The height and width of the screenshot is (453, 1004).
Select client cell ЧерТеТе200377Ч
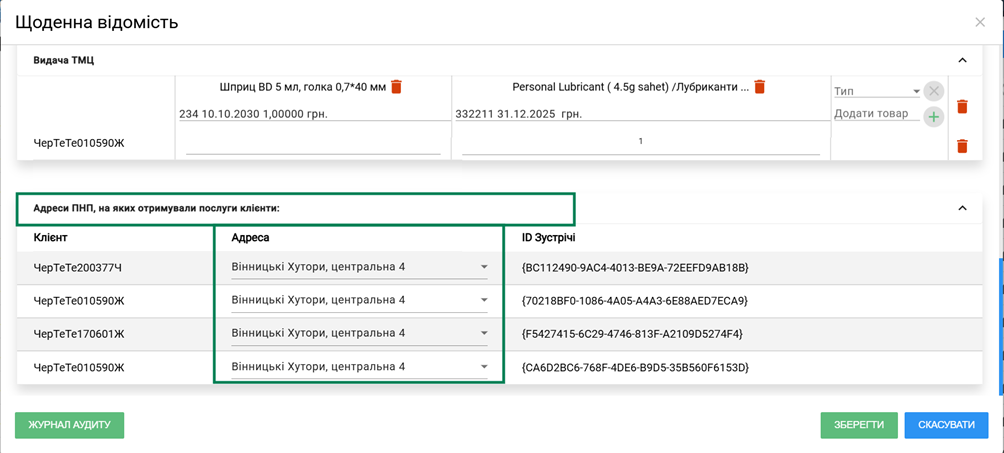pyautogui.click(x=77, y=267)
